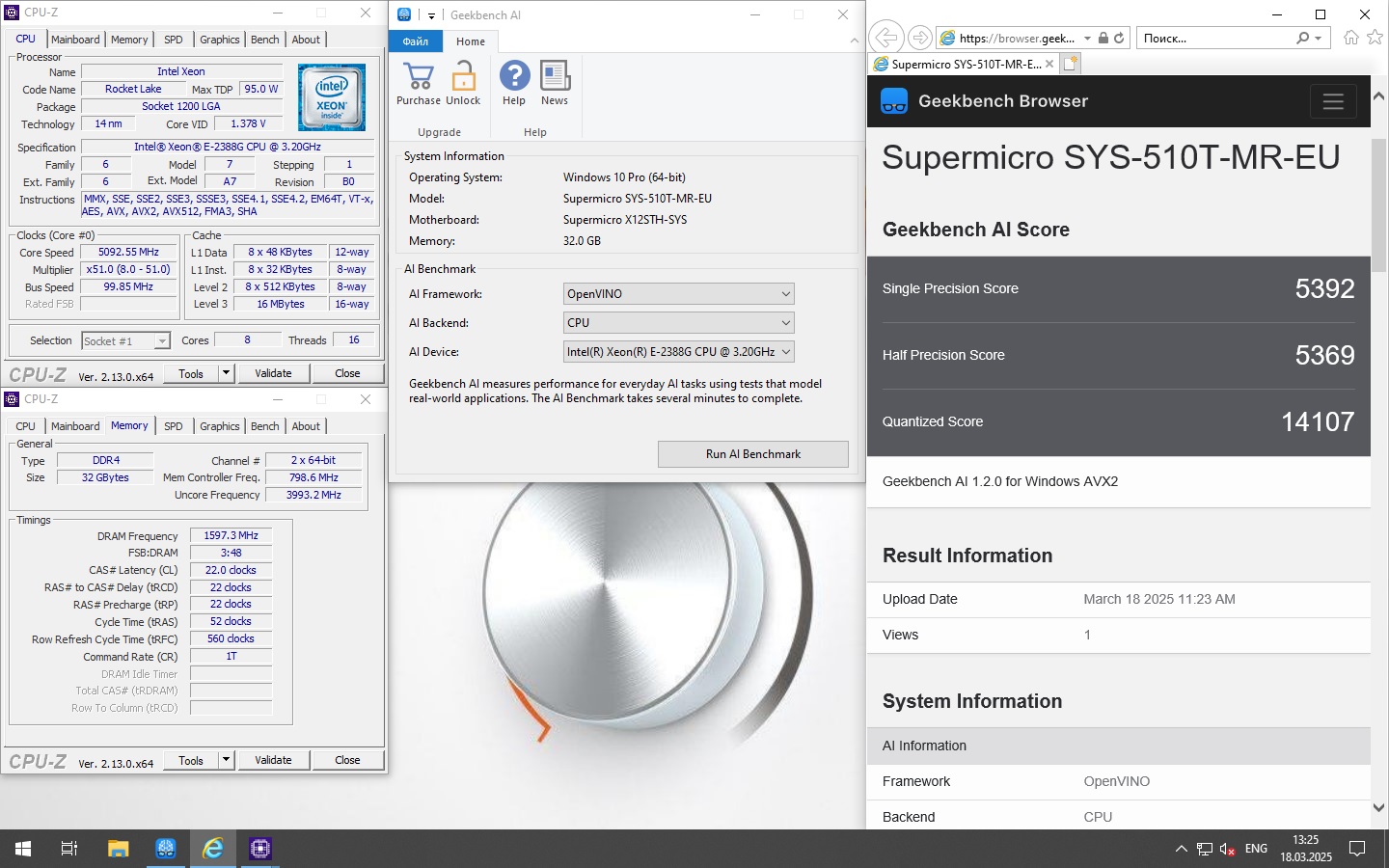
Task: Click Run AI Benchmark button
Action: pos(753,454)
